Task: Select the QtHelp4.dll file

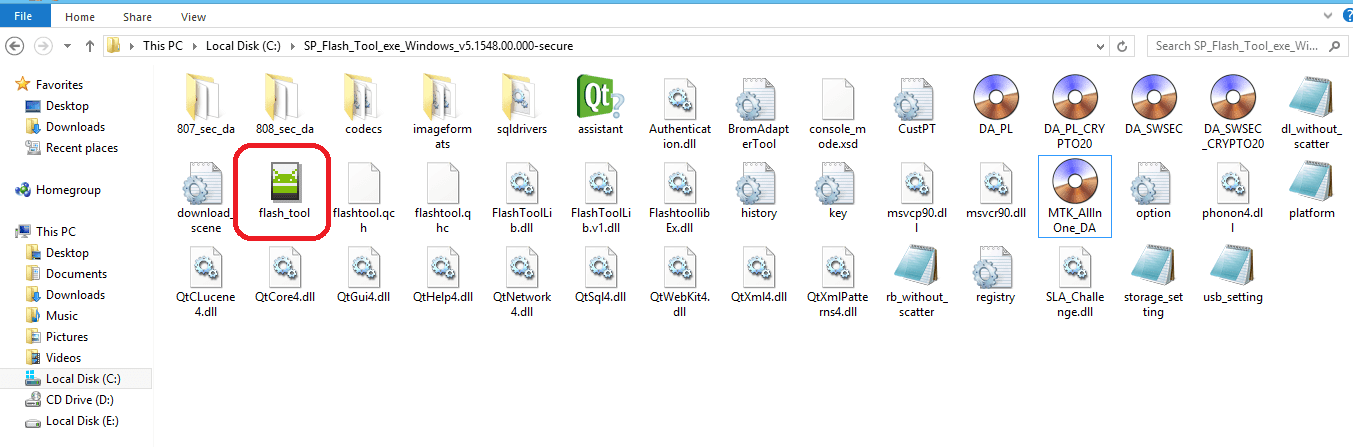Action: [441, 275]
